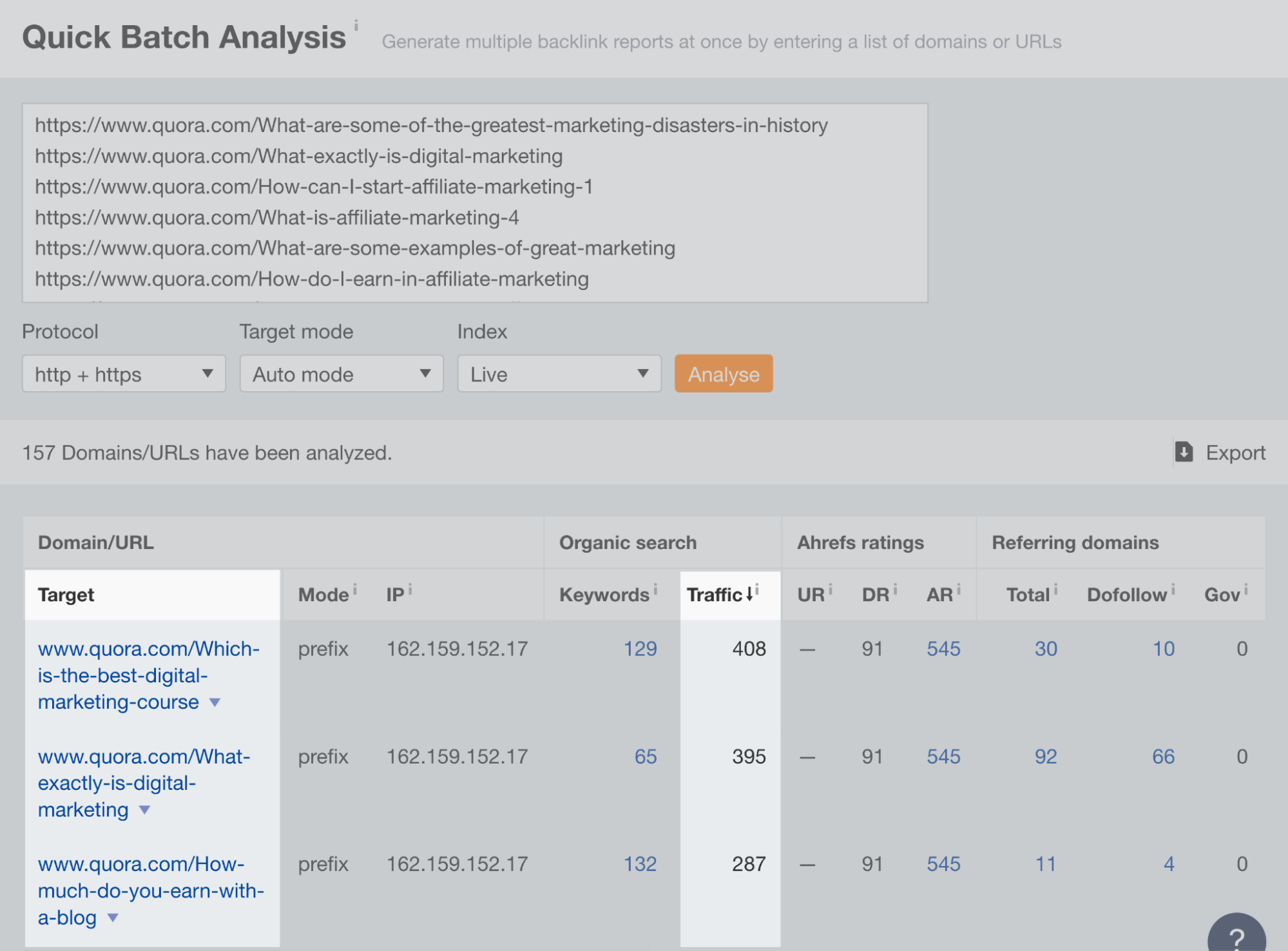
Task: Click the 129 keywords link
Action: tap(640, 649)
